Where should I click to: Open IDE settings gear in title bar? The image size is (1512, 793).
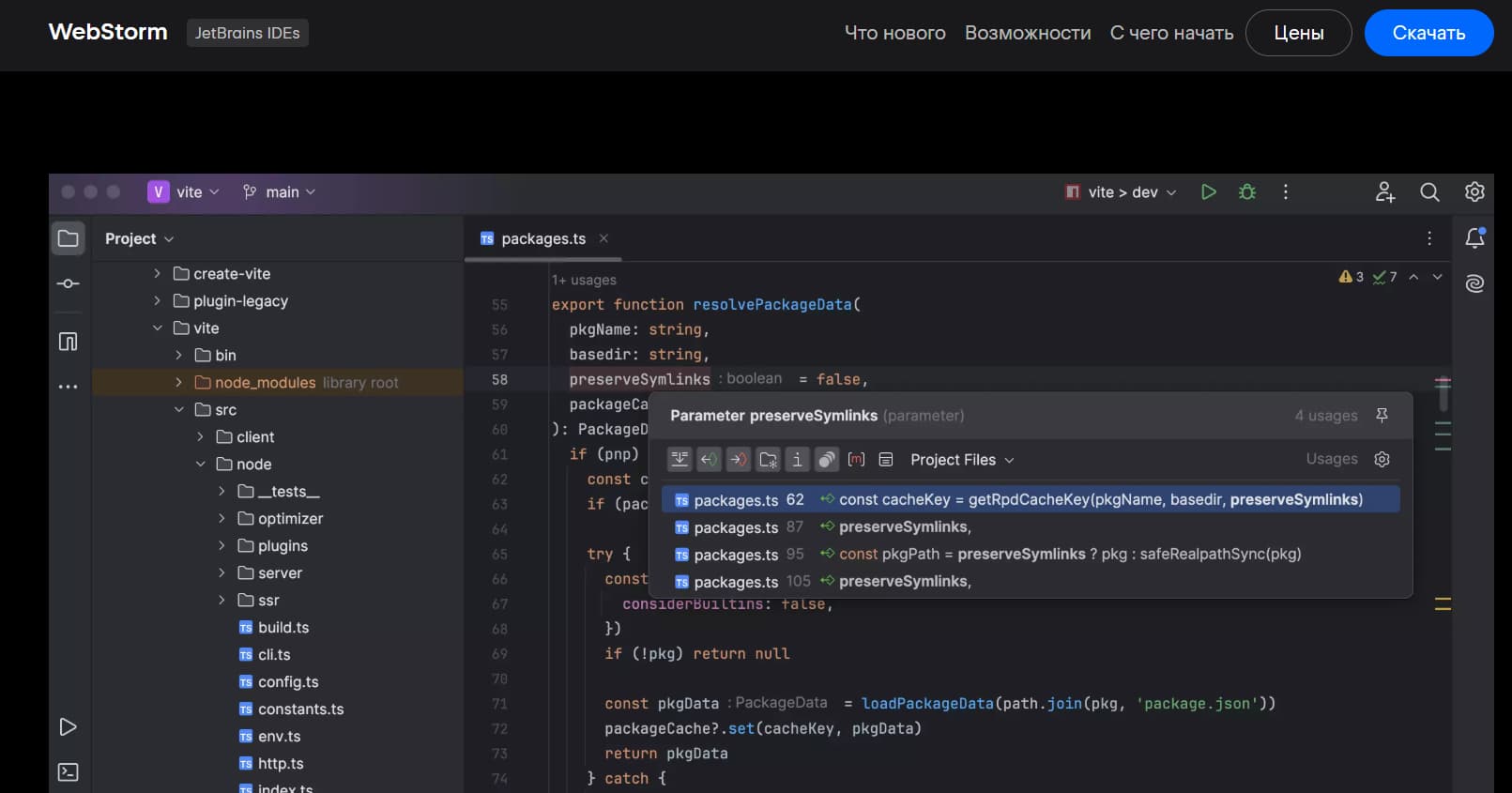coord(1474,191)
